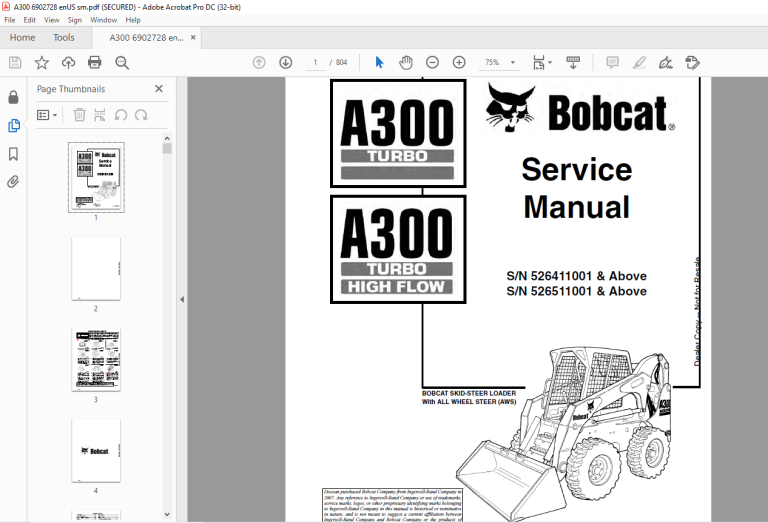This screenshot has height=523, width=768.
Task: Select the A300 6902728 document tab
Action: point(146,38)
